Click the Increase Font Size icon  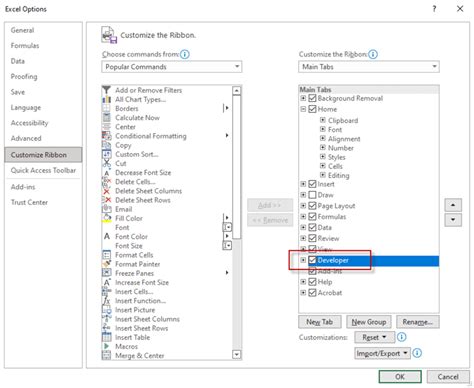106,282
